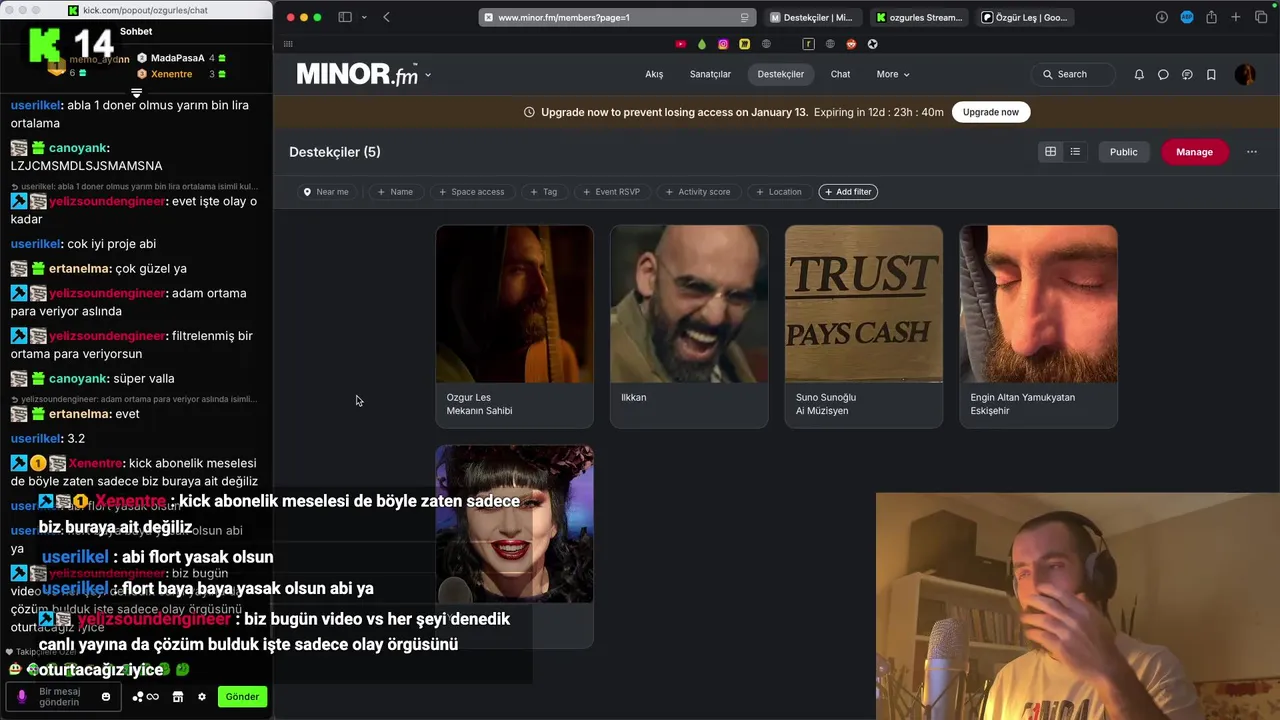Switch to Destekçiler | Mi... browser tab
The width and height of the screenshot is (1280, 720).
coord(812,17)
